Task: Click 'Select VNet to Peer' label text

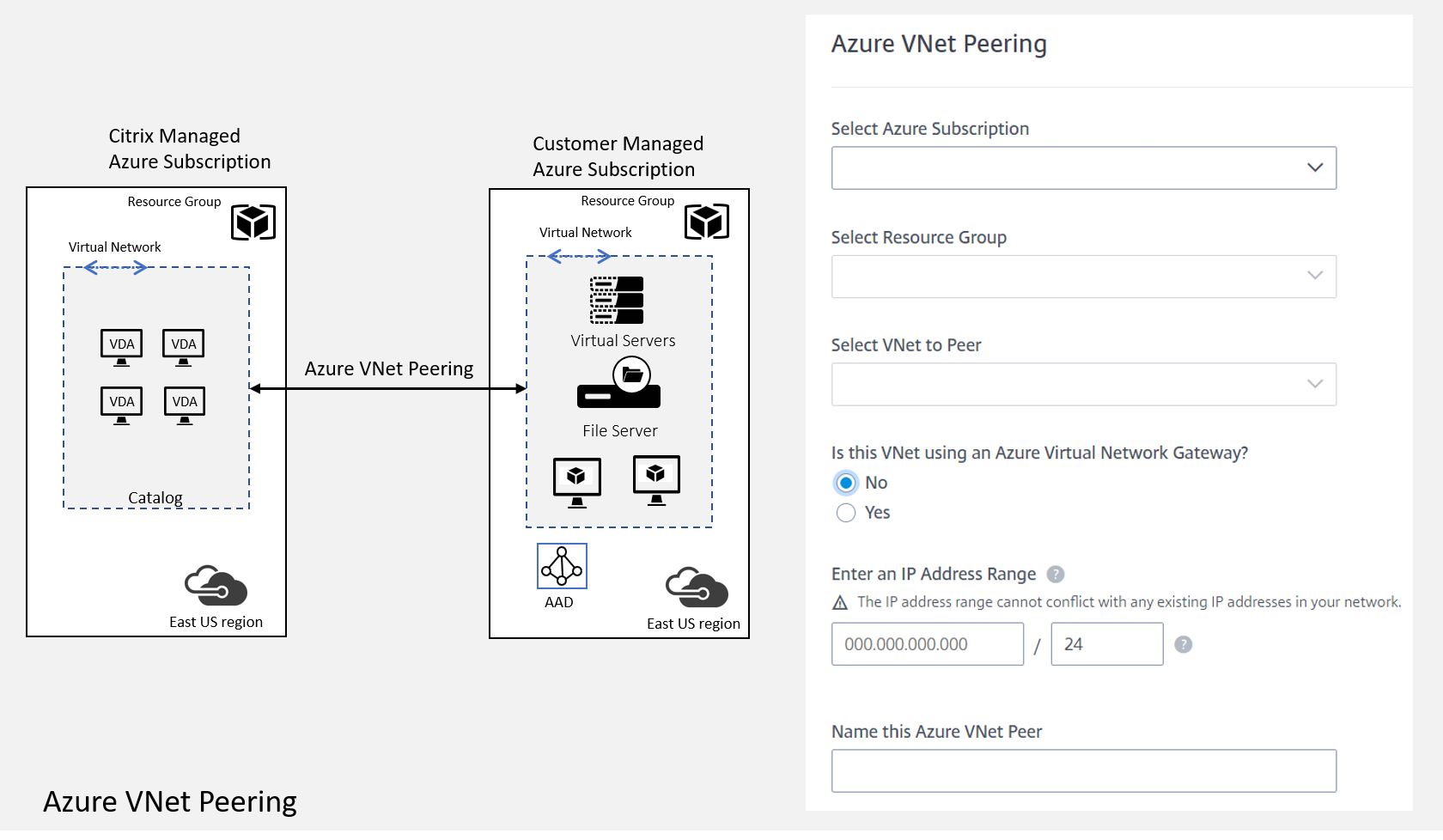Action: (906, 345)
